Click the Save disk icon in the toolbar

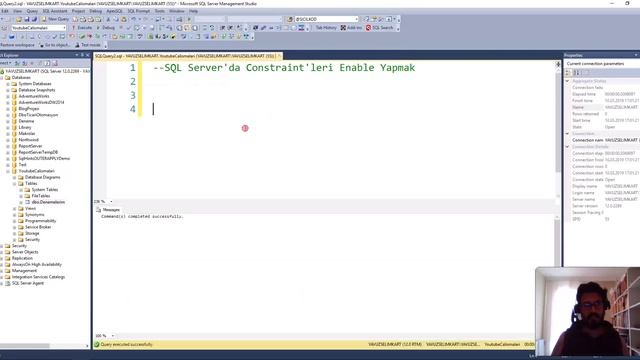point(27,19)
